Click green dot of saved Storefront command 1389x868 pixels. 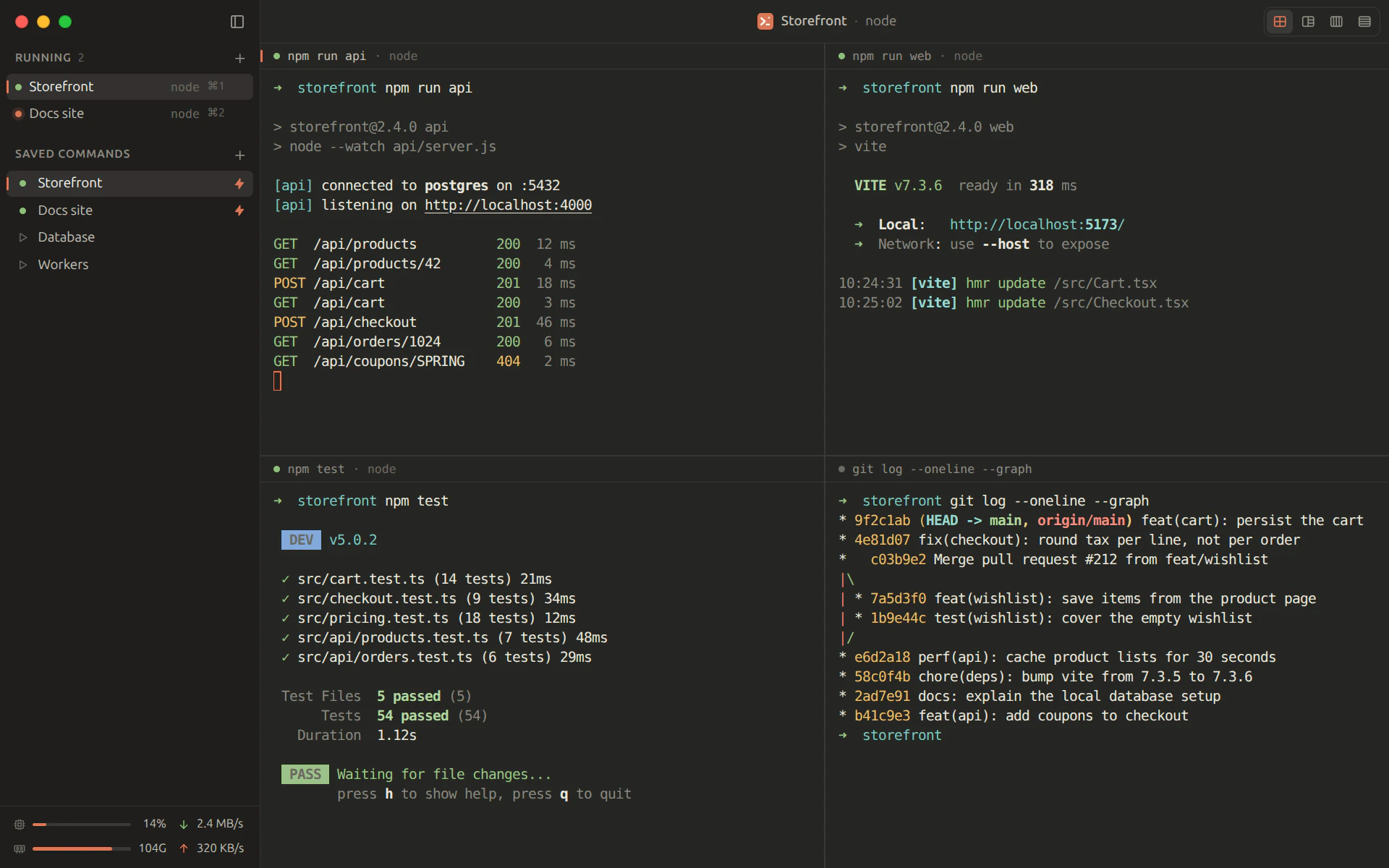(23, 184)
